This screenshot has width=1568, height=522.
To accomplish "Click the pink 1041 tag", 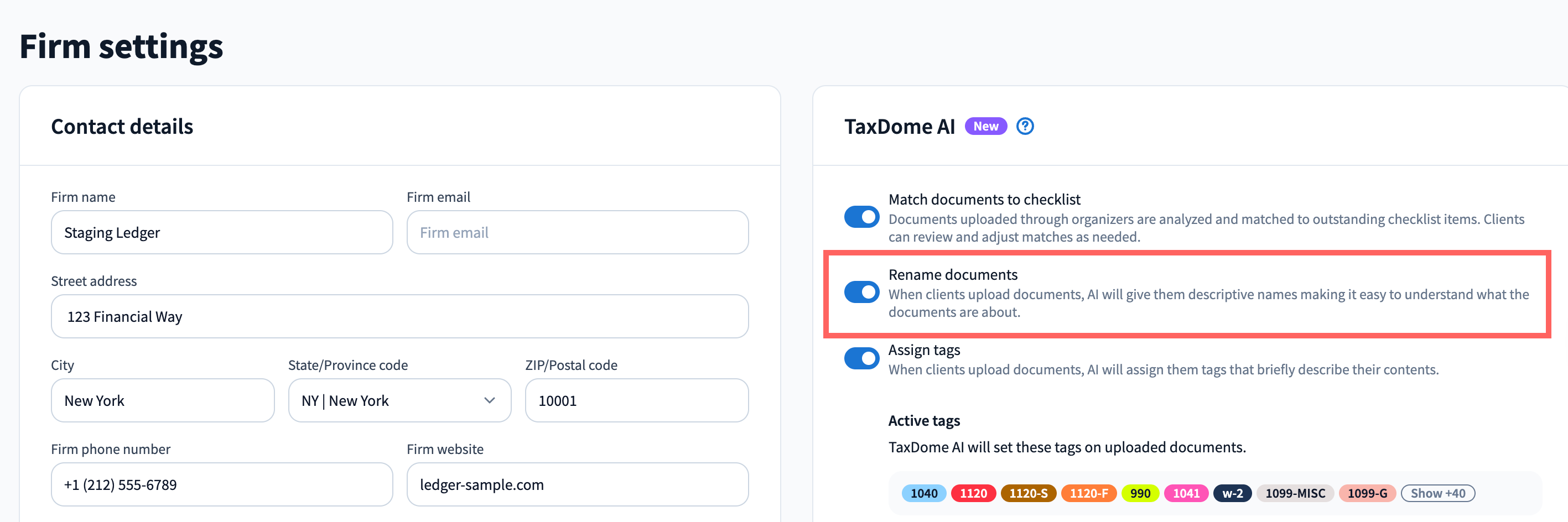I will click(1186, 493).
